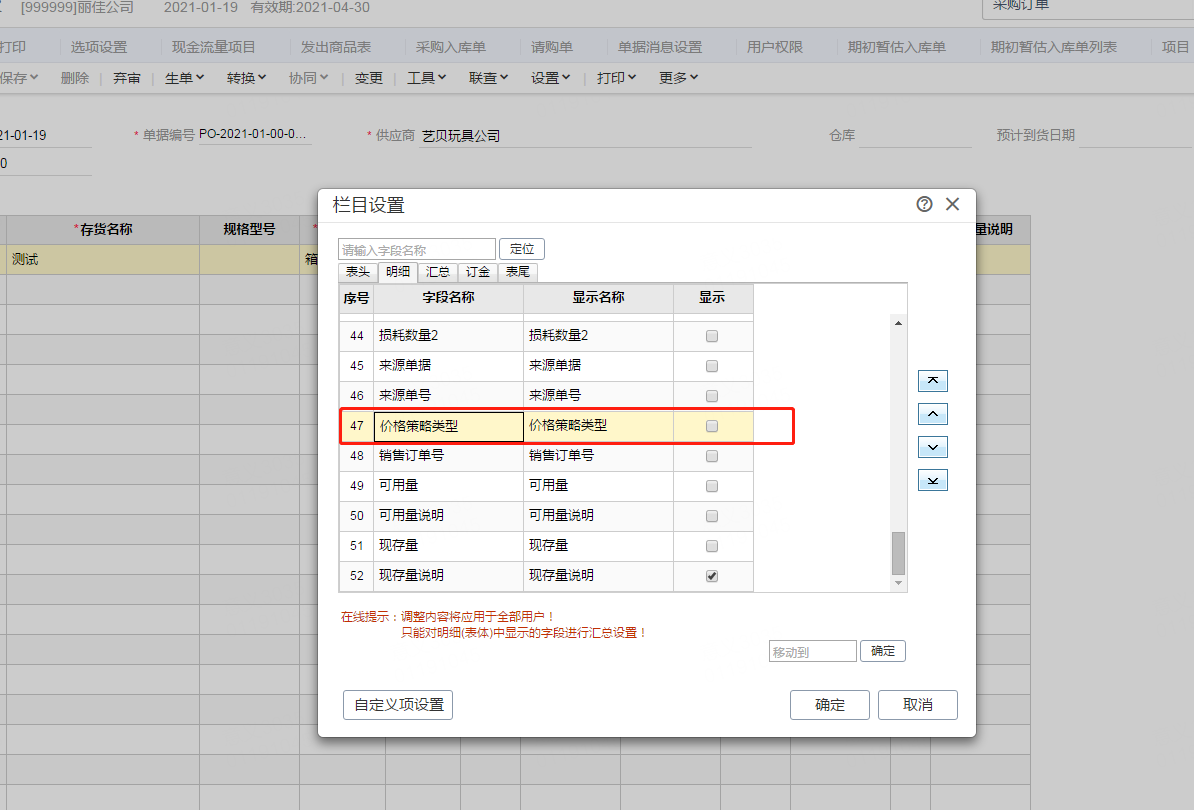Image resolution: width=1194 pixels, height=810 pixels.
Task: Tick display checkbox for 损耗数量2
Action: click(712, 336)
